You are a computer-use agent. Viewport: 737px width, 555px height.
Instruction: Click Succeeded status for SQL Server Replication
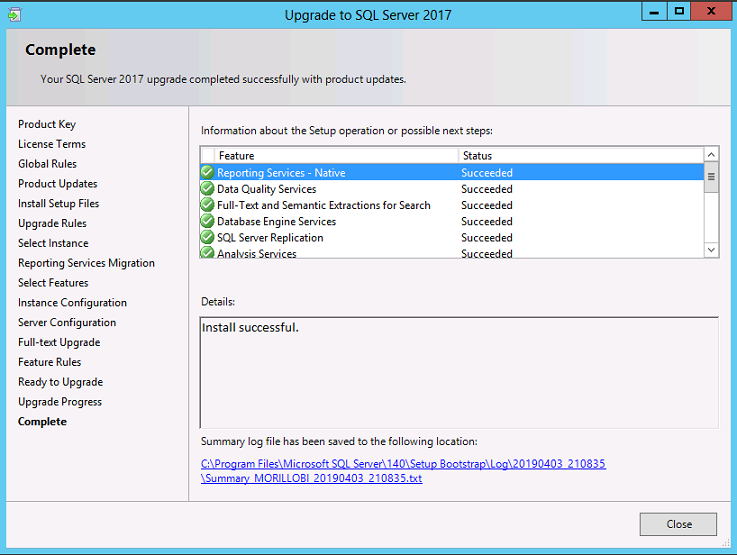[x=487, y=237]
